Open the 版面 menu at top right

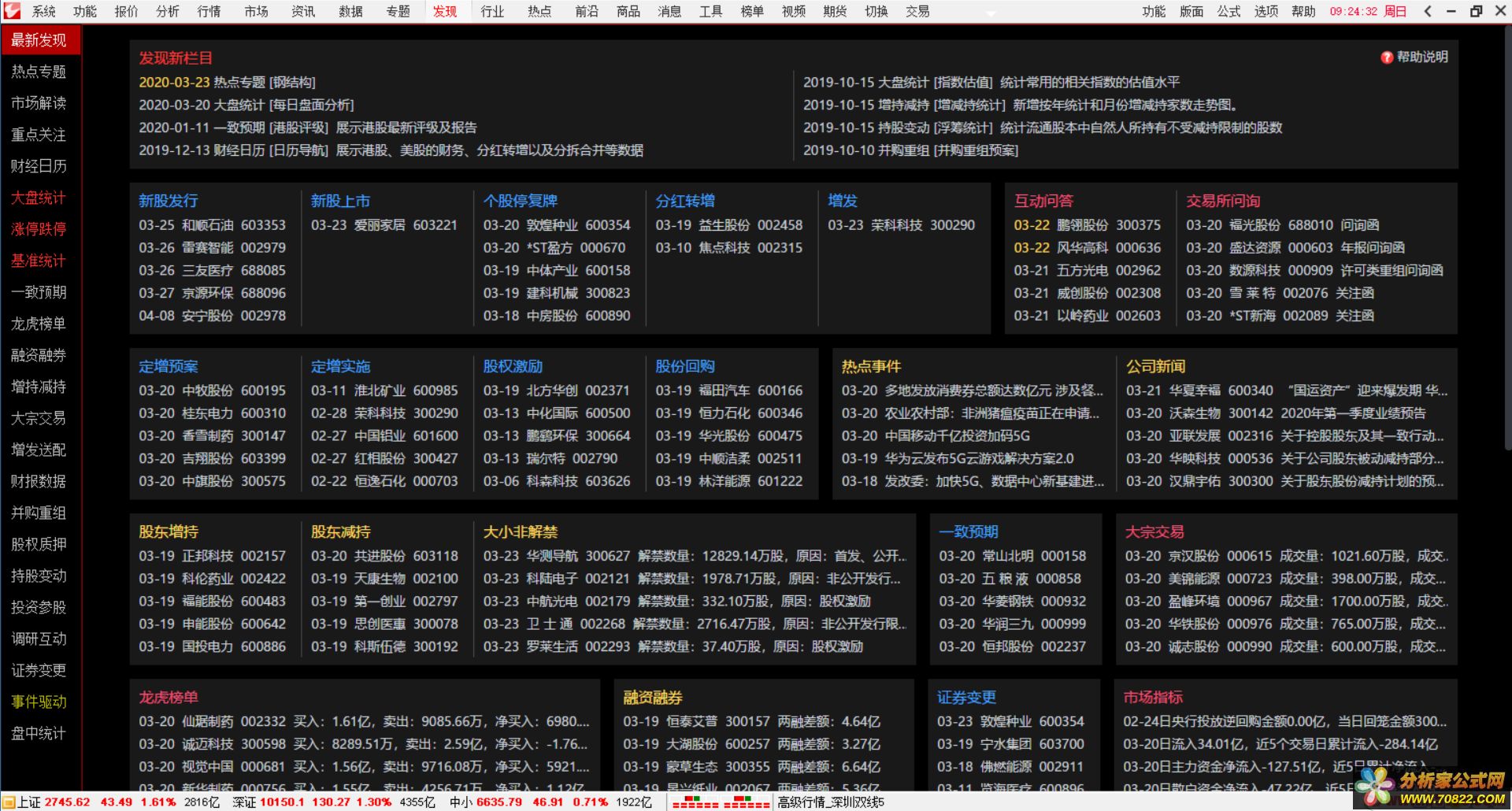point(1191,11)
